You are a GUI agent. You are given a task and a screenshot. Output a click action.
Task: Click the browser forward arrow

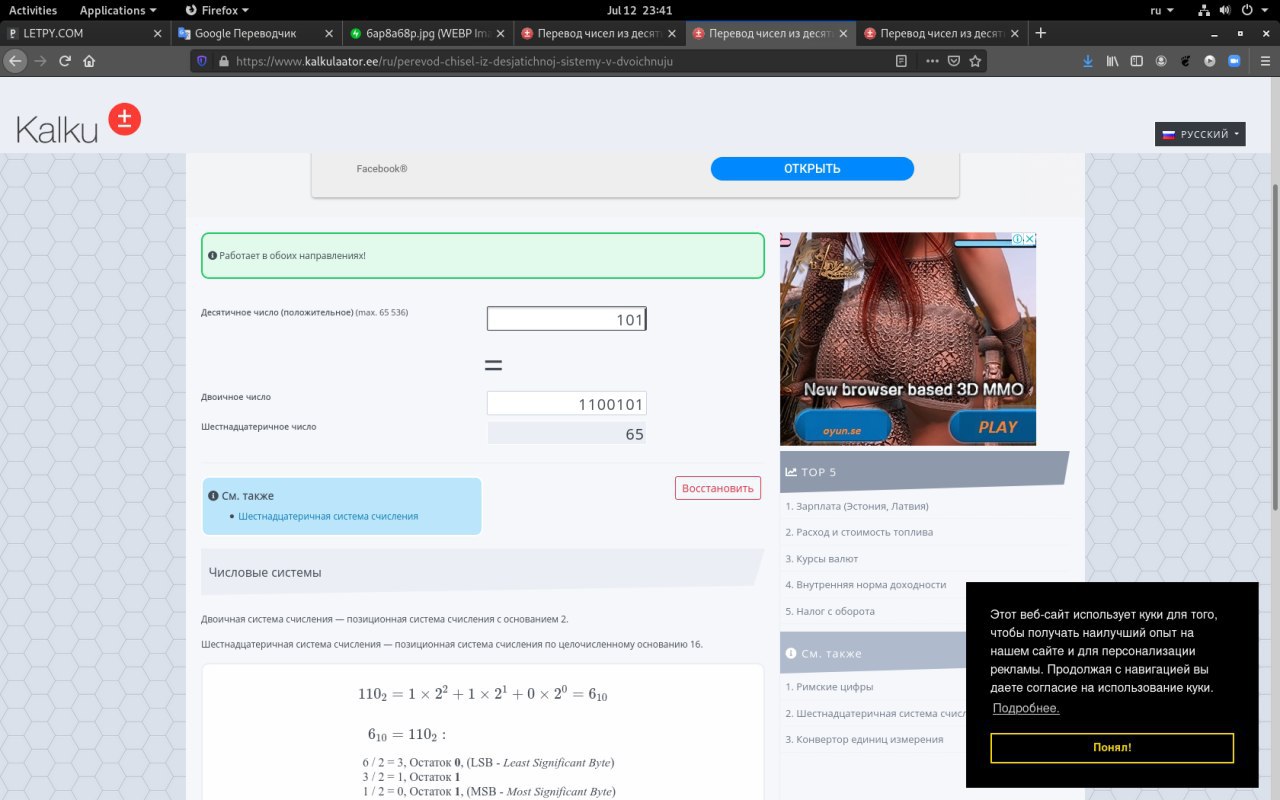click(40, 61)
